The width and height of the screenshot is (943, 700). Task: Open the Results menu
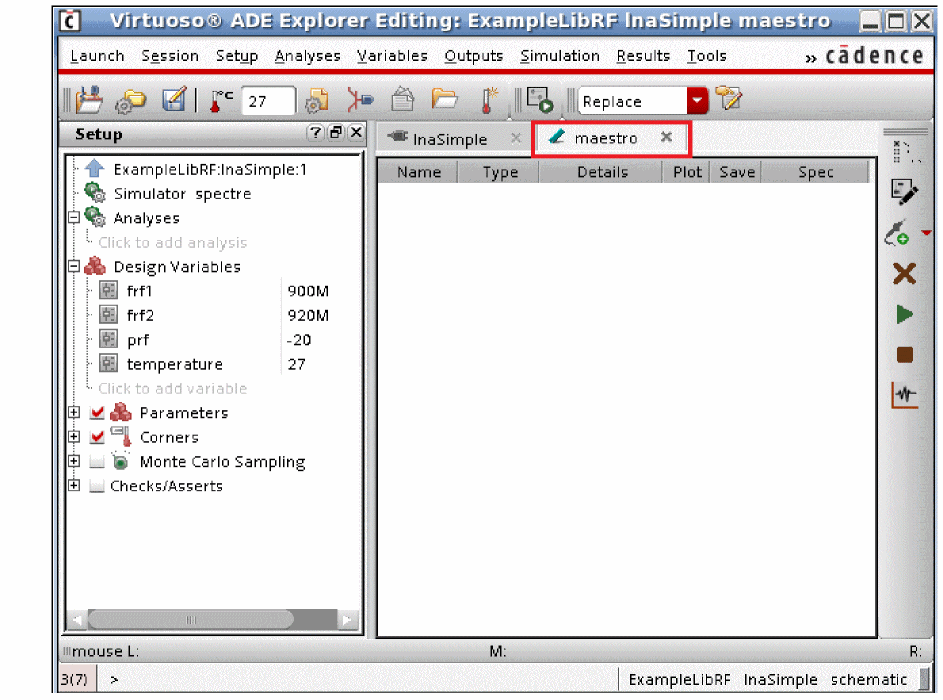coord(643,56)
